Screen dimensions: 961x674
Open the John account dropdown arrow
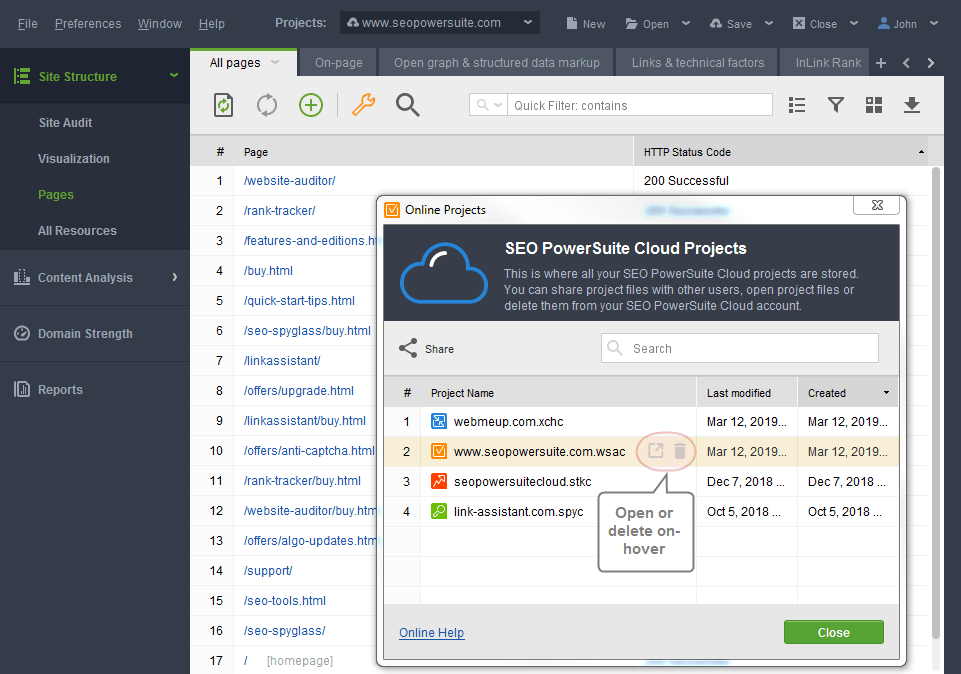[933, 23]
